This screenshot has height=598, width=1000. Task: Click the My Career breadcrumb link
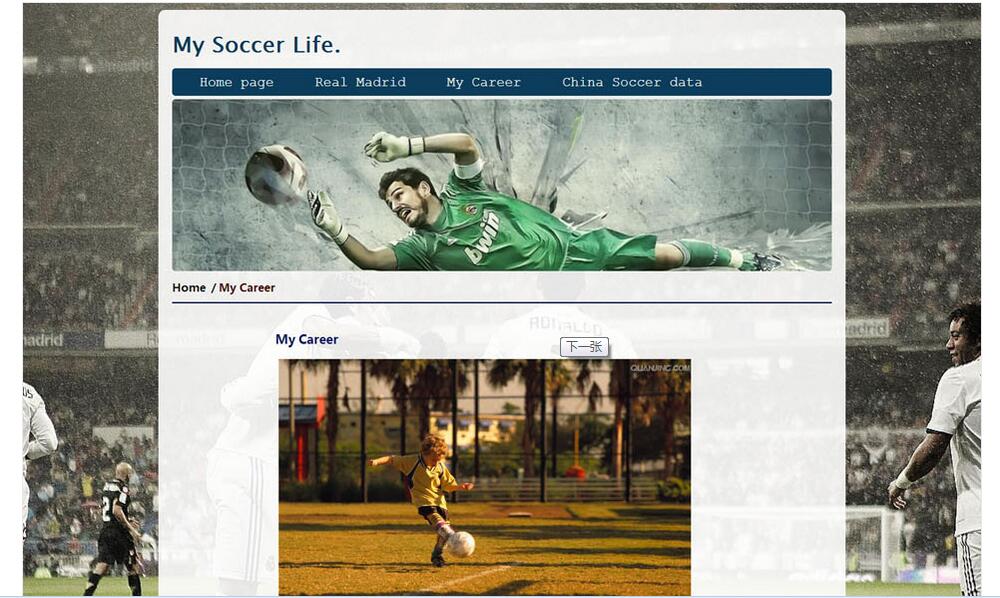tap(247, 288)
